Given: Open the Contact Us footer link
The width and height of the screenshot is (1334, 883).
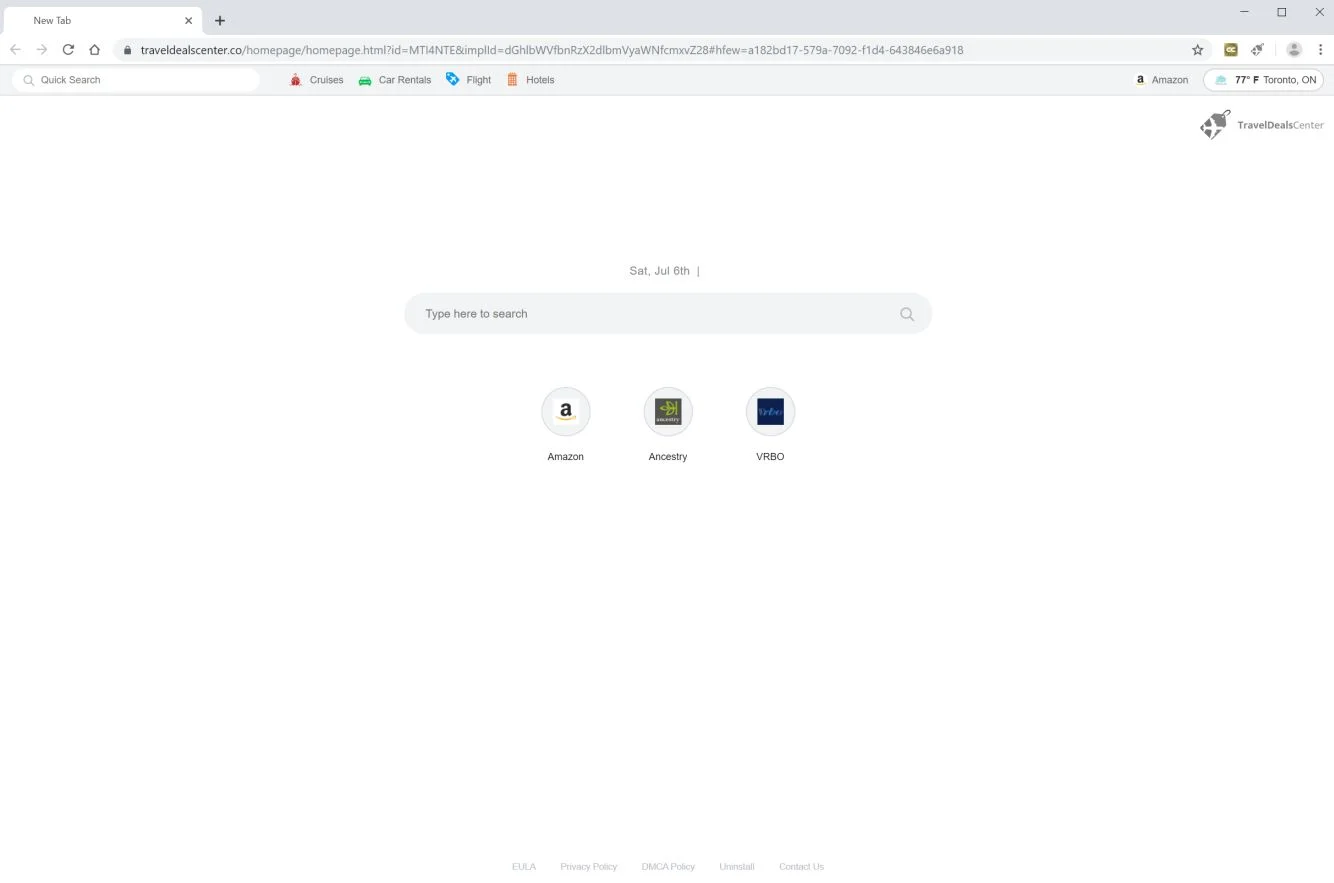Looking at the screenshot, I should click(801, 867).
